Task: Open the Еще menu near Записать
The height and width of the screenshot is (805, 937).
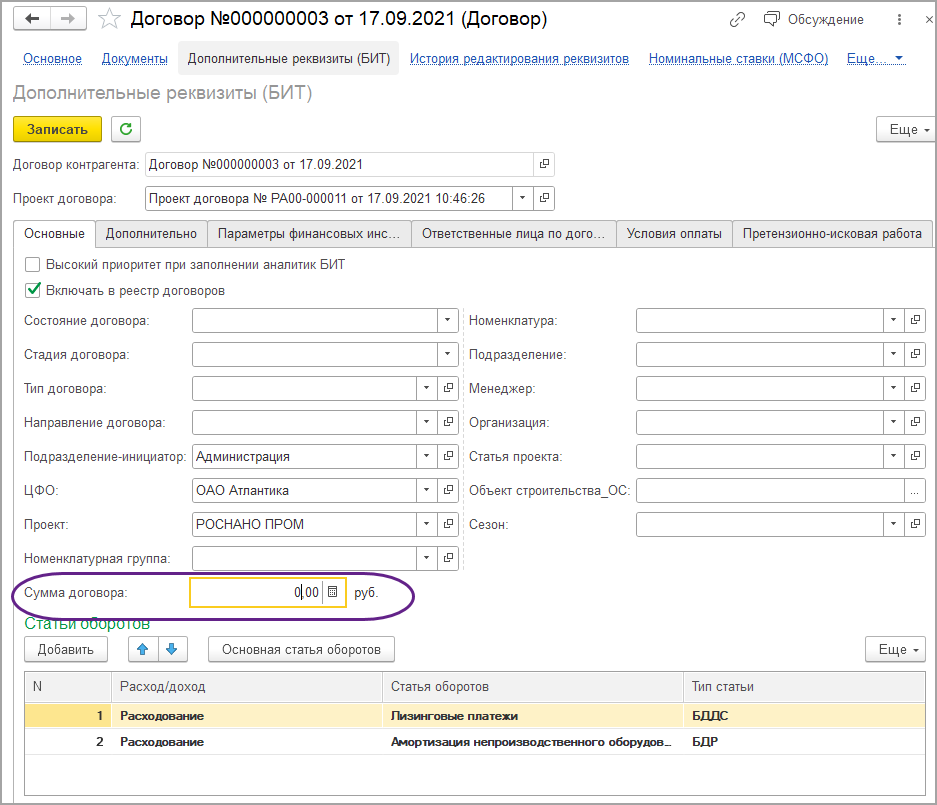Action: pos(903,129)
